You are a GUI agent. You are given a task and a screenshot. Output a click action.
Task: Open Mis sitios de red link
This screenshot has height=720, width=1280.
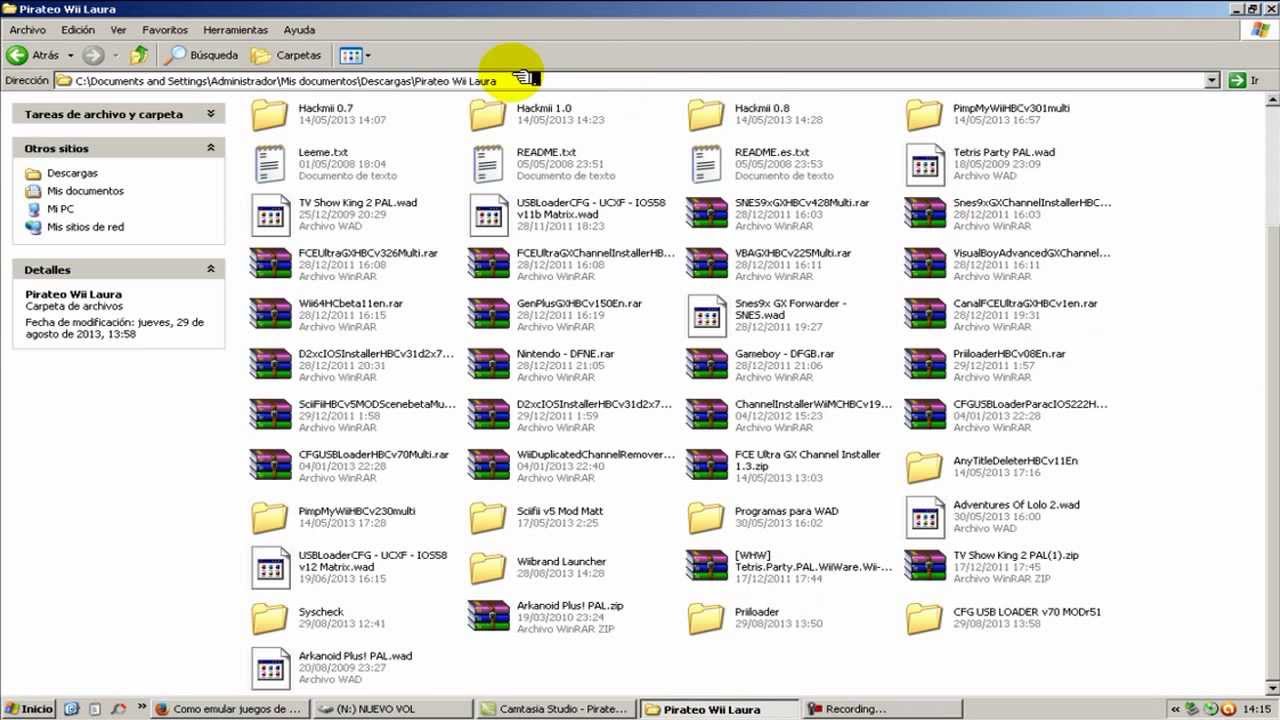(x=85, y=227)
